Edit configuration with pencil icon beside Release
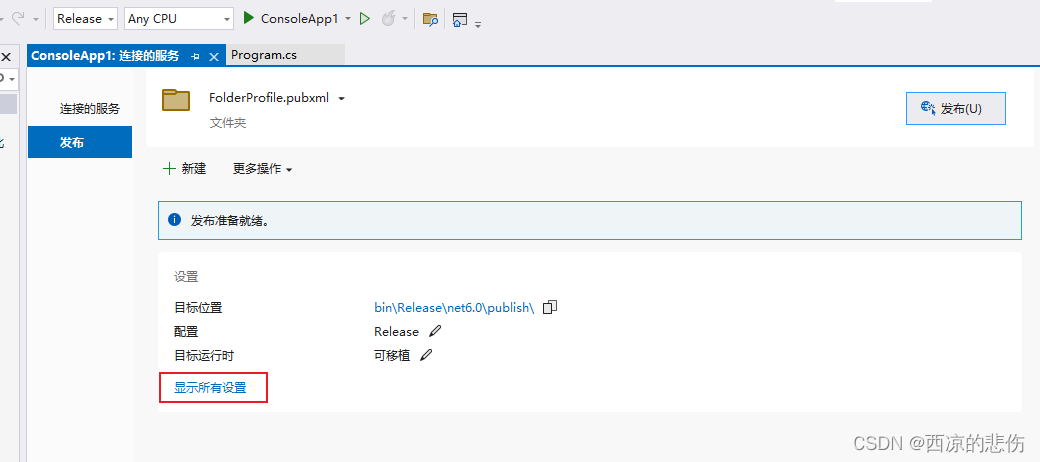 click(x=435, y=331)
